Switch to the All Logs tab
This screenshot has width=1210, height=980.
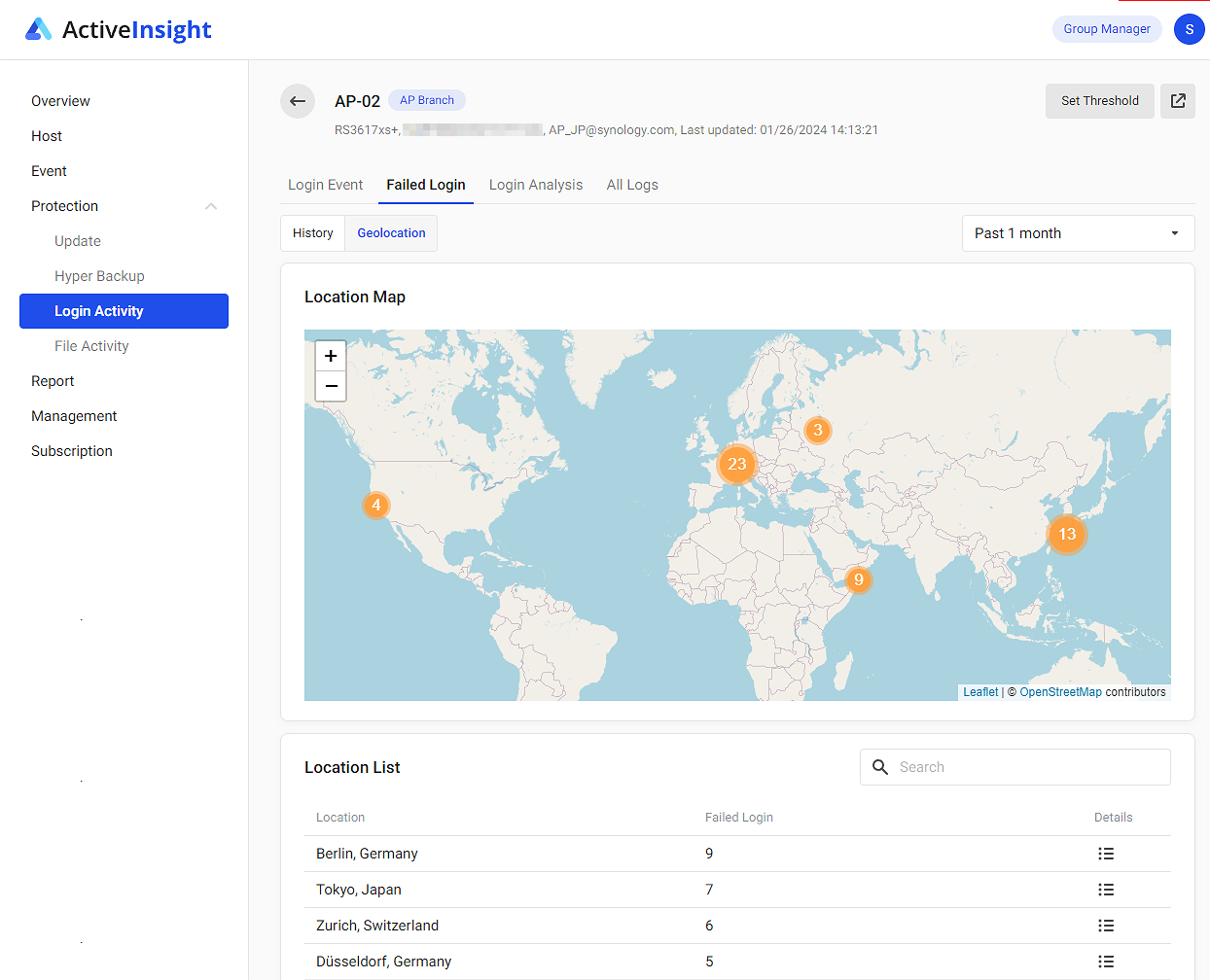[x=631, y=185]
